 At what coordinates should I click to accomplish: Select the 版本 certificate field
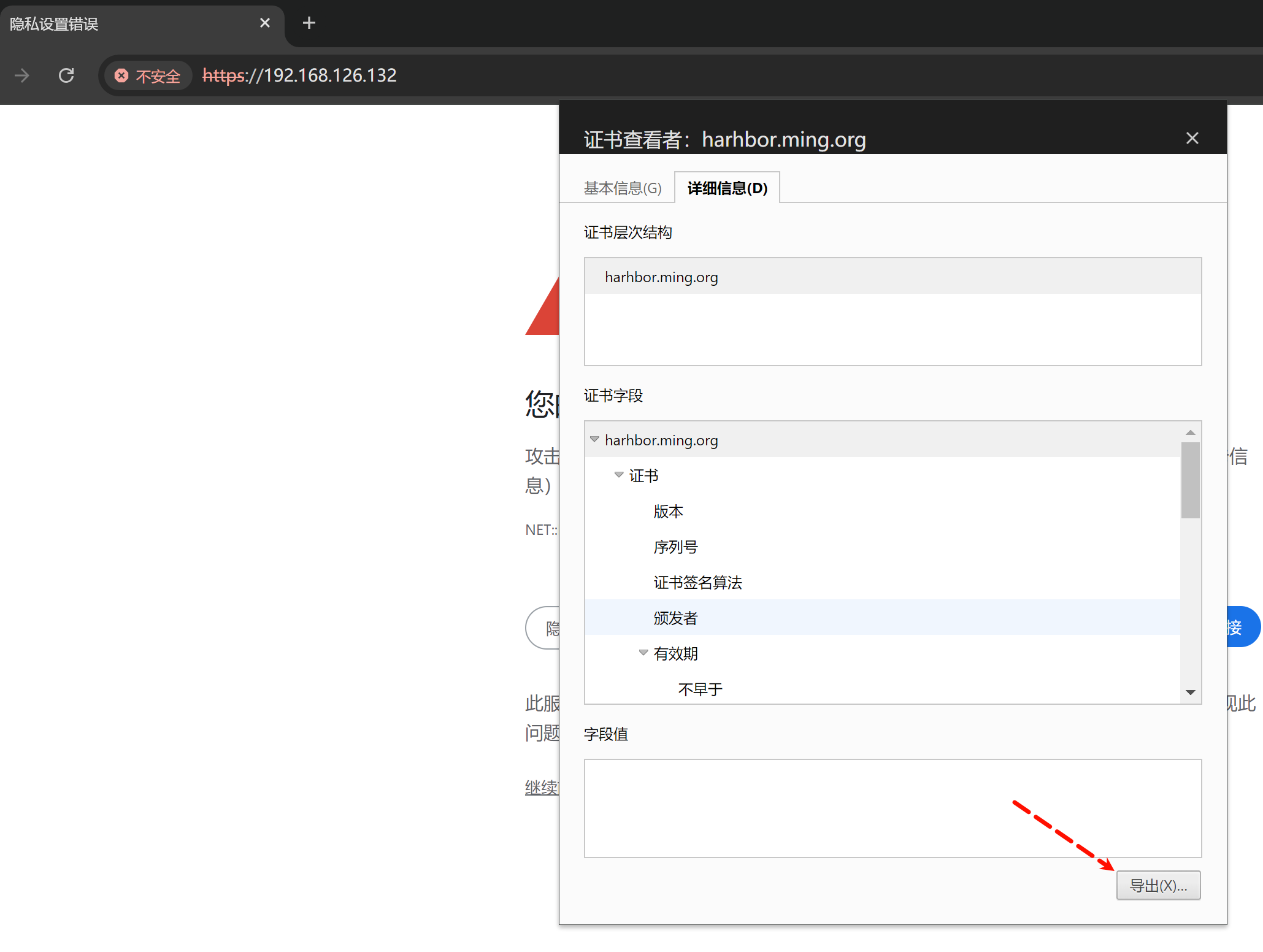(668, 512)
